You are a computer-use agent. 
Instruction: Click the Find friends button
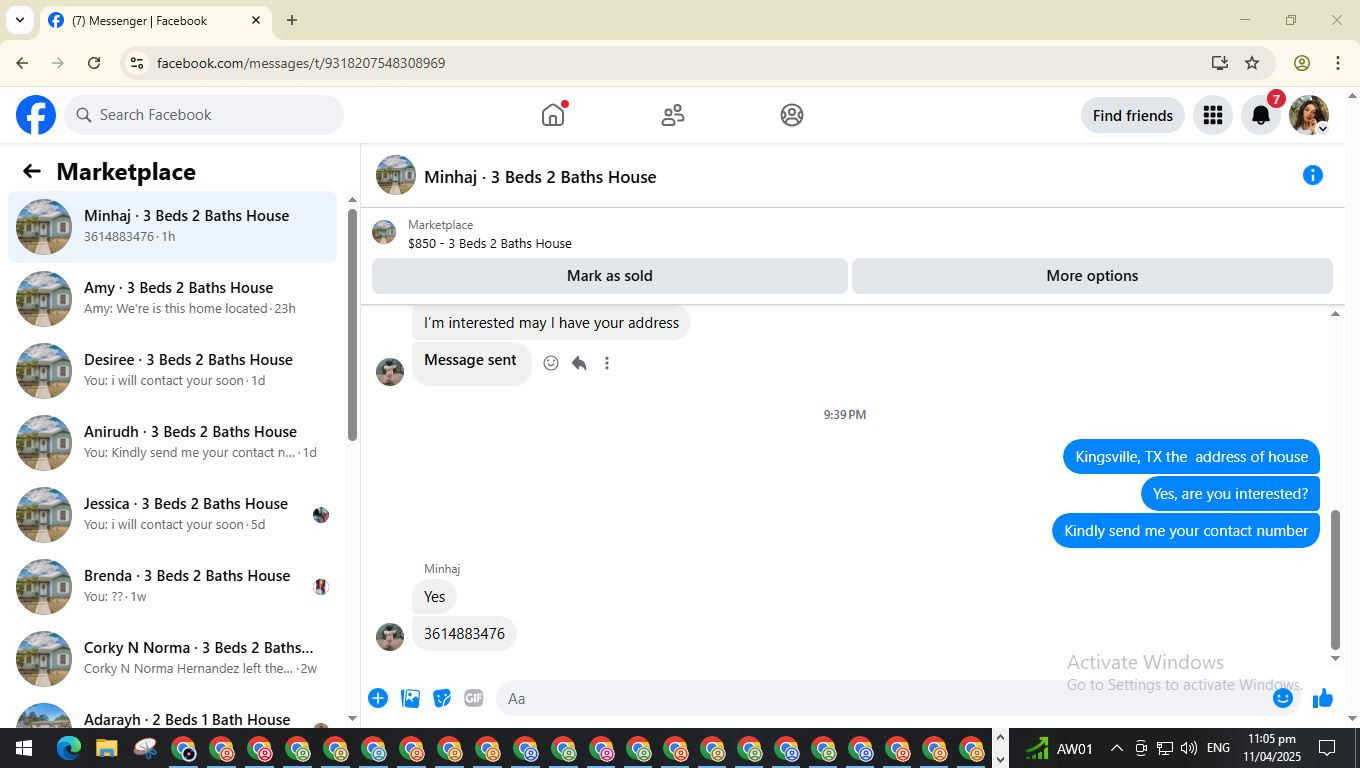click(1133, 115)
